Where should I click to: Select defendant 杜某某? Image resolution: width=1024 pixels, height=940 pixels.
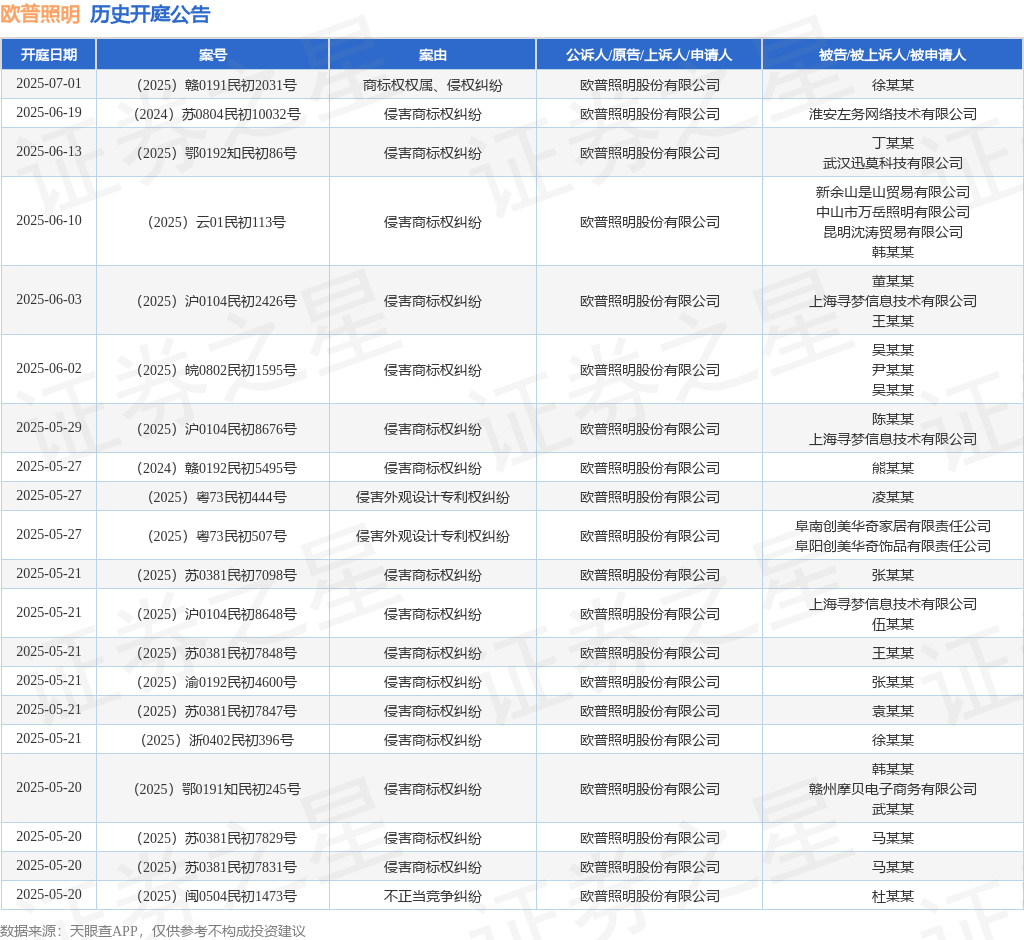[x=893, y=896]
